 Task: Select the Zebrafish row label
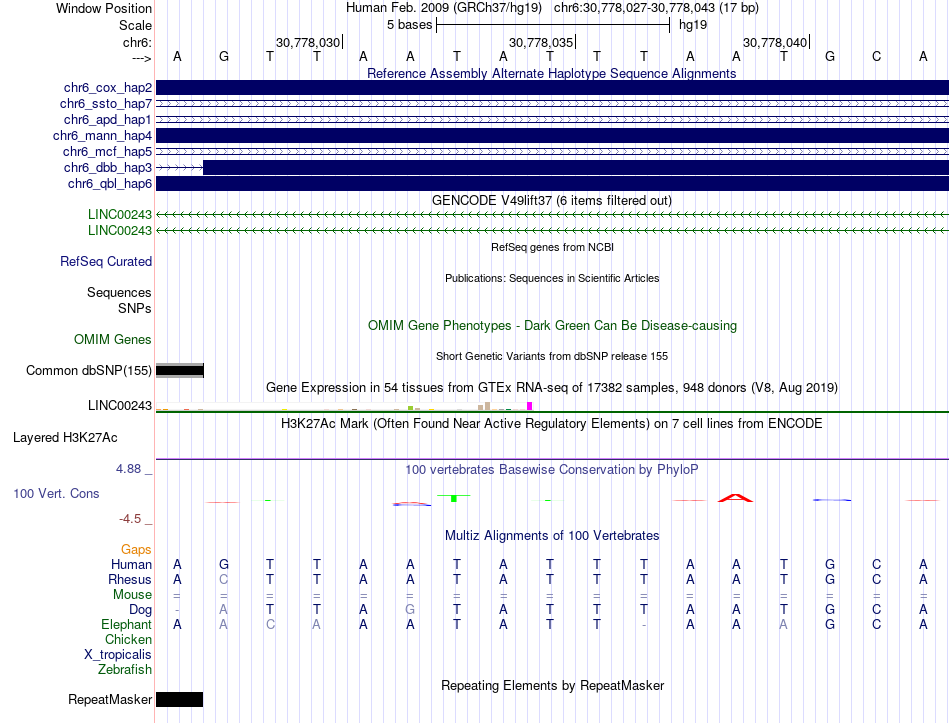(x=125, y=670)
